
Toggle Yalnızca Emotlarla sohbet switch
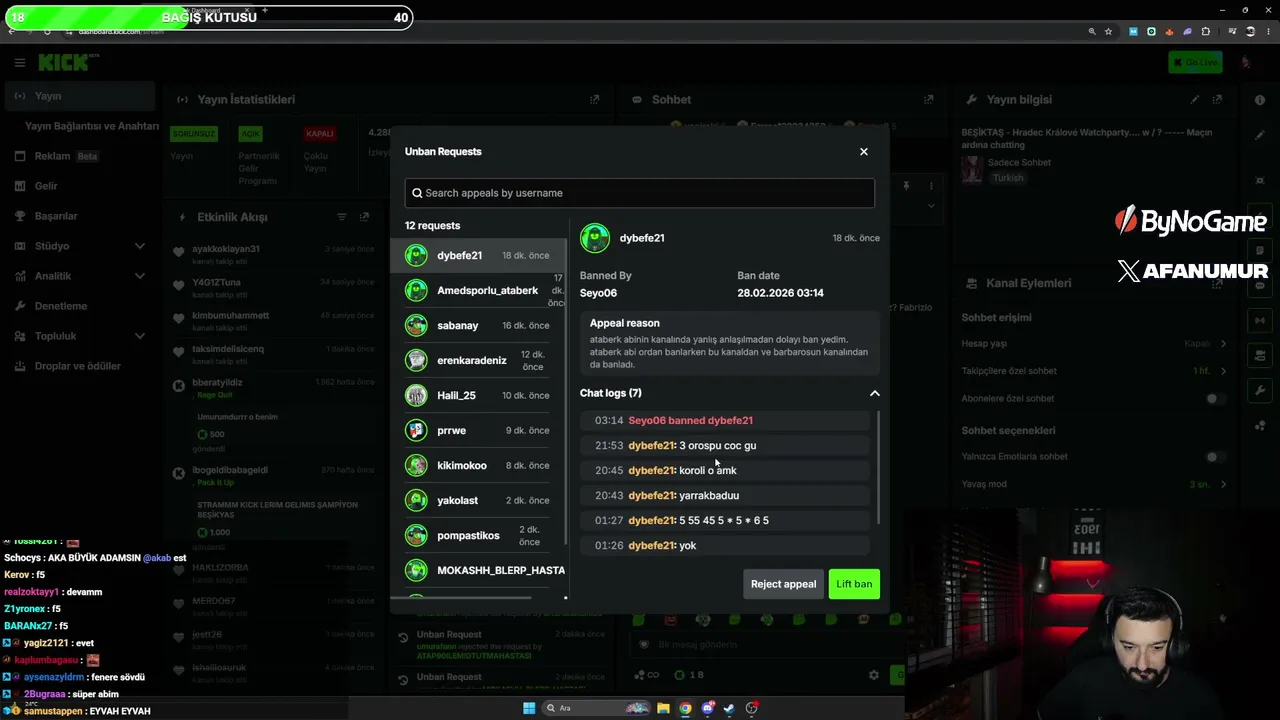point(1215,457)
